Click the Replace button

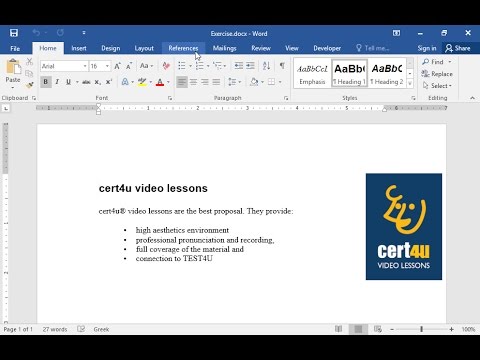coord(437,74)
